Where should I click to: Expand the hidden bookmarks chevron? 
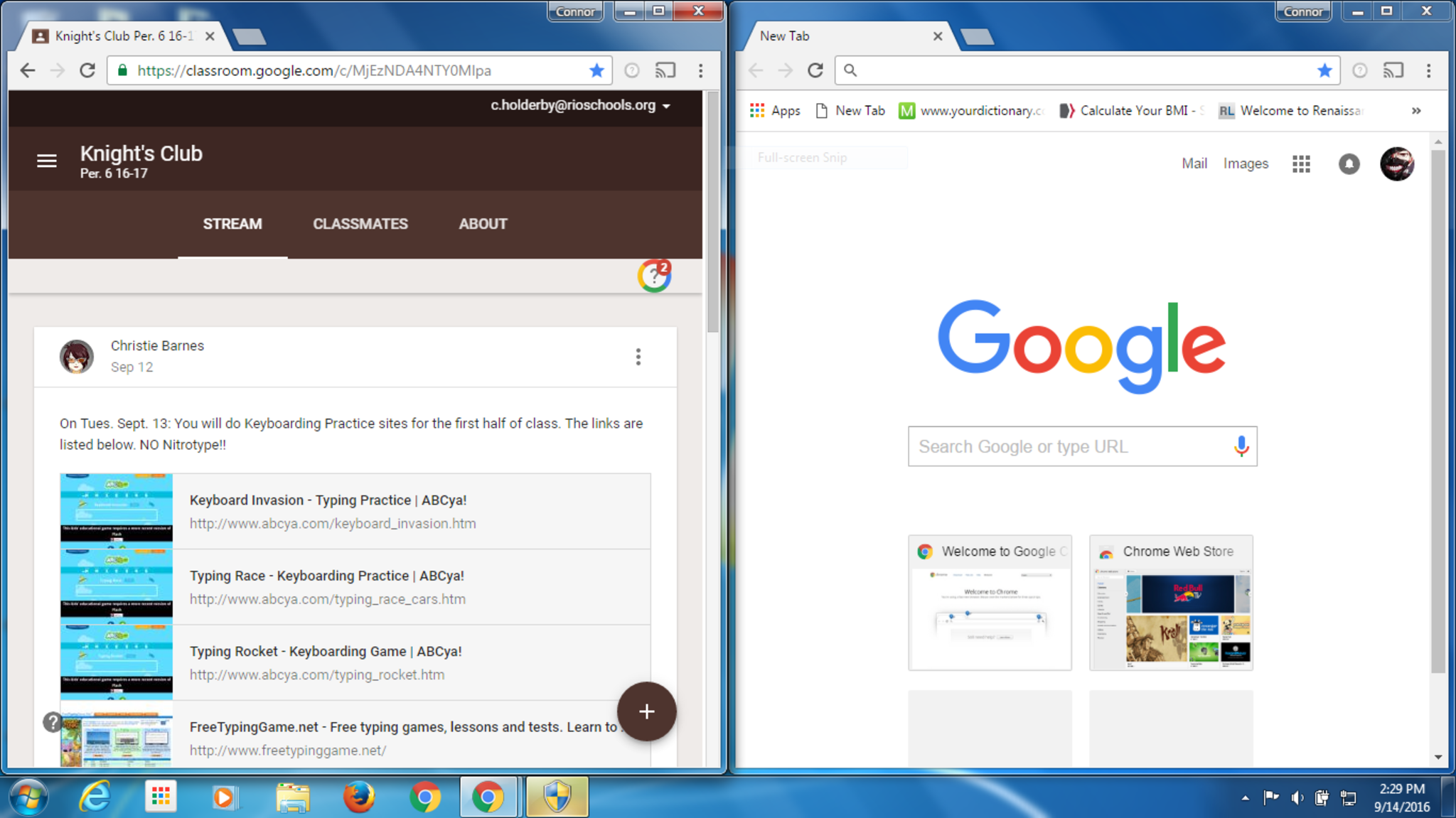(x=1416, y=111)
